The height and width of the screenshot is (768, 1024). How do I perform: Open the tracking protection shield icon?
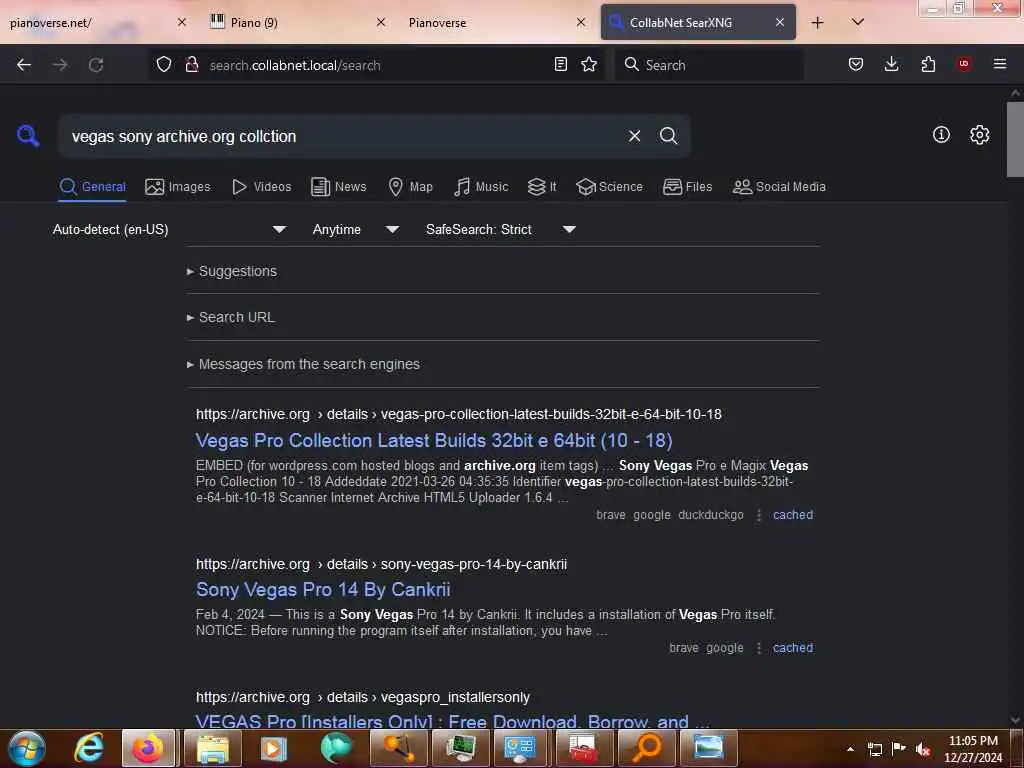coord(164,64)
